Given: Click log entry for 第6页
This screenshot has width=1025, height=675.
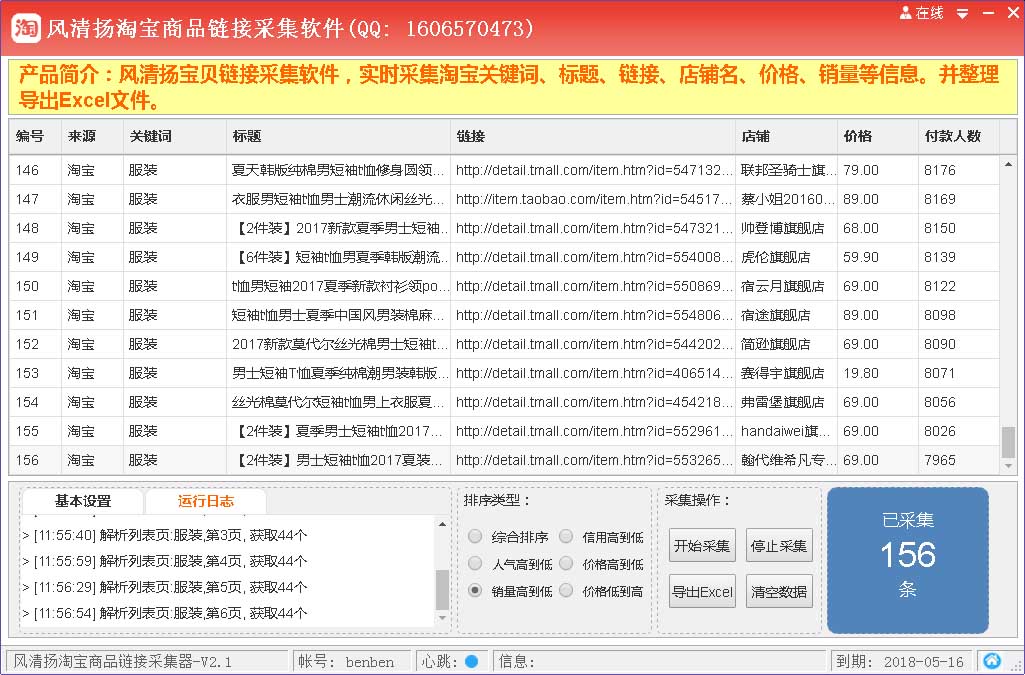Looking at the screenshot, I should point(165,614).
